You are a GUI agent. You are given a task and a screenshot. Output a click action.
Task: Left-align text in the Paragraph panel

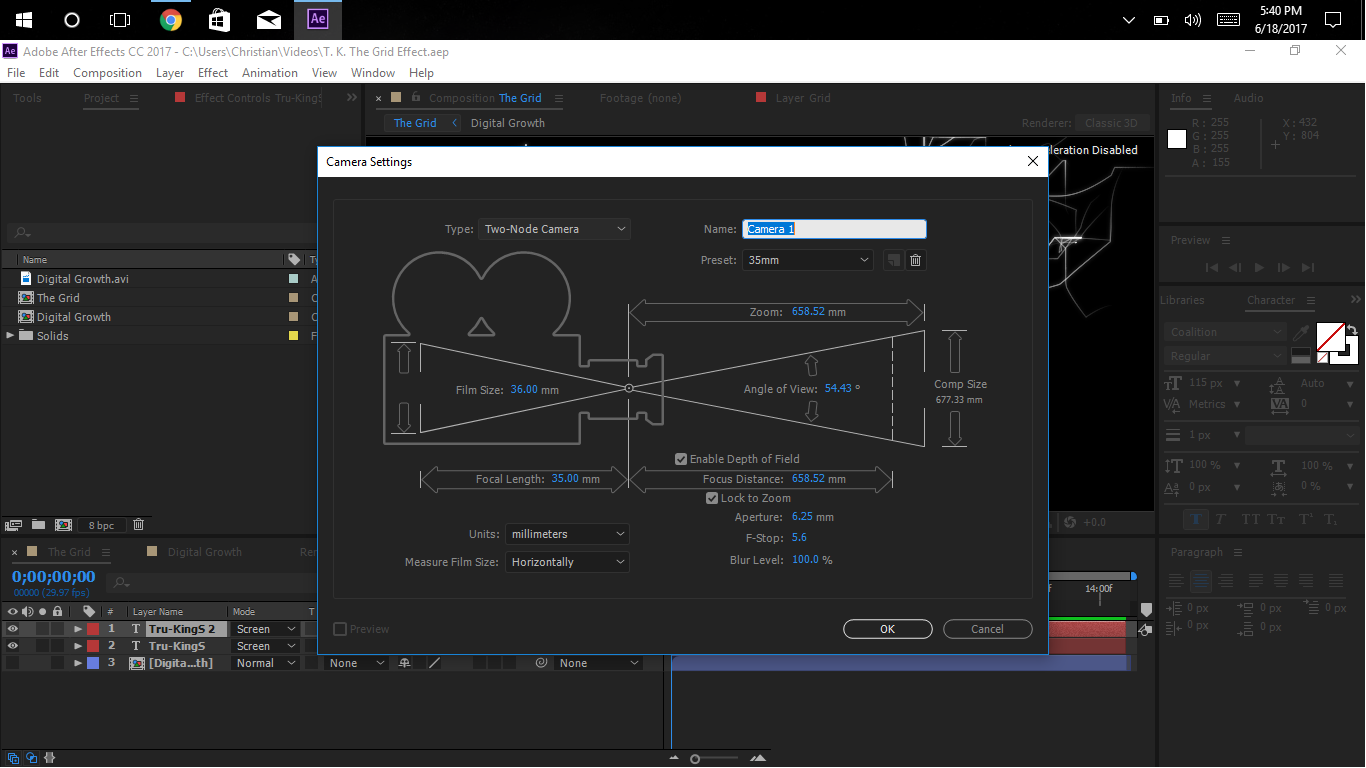tap(1177, 581)
